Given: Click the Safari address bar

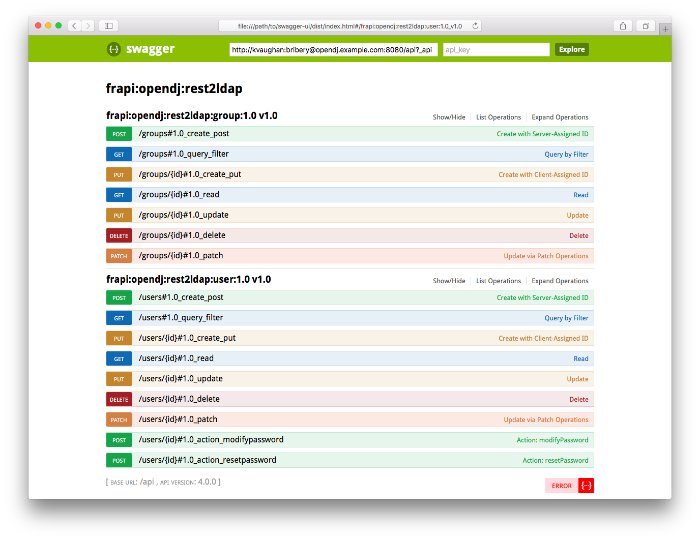Looking at the screenshot, I should pos(350,26).
